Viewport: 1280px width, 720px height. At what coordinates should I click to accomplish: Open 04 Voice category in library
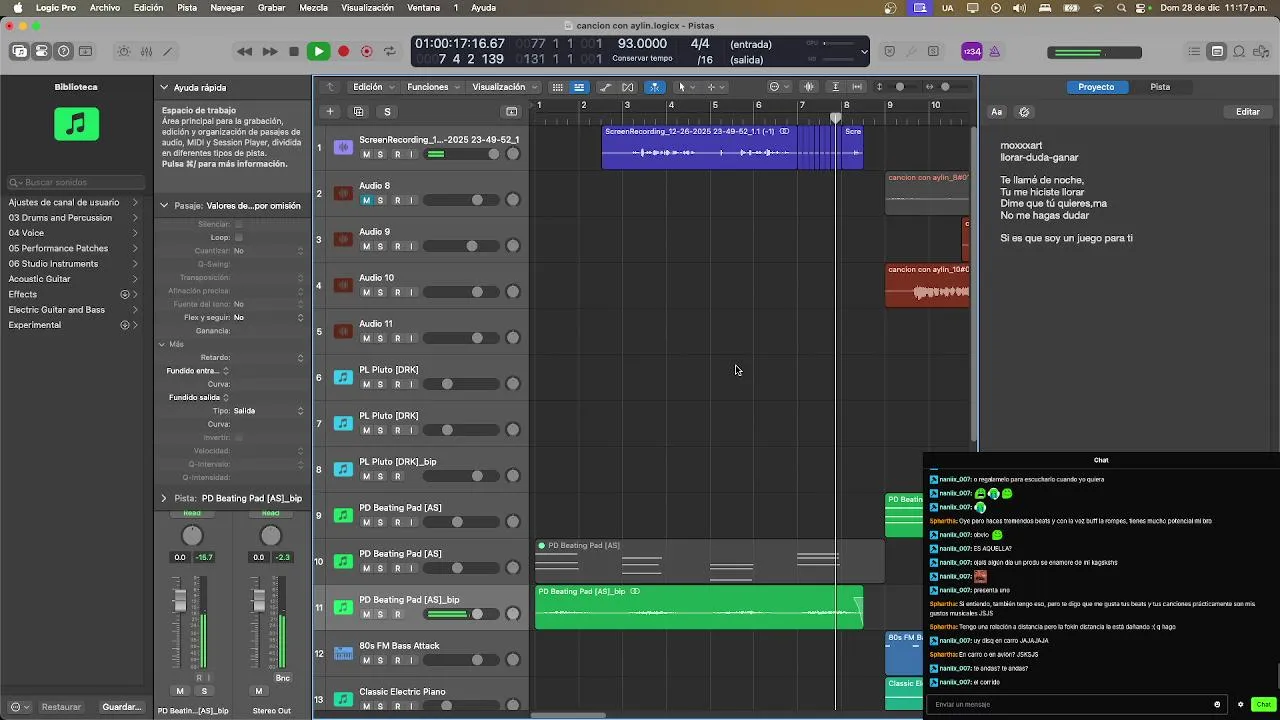74,233
